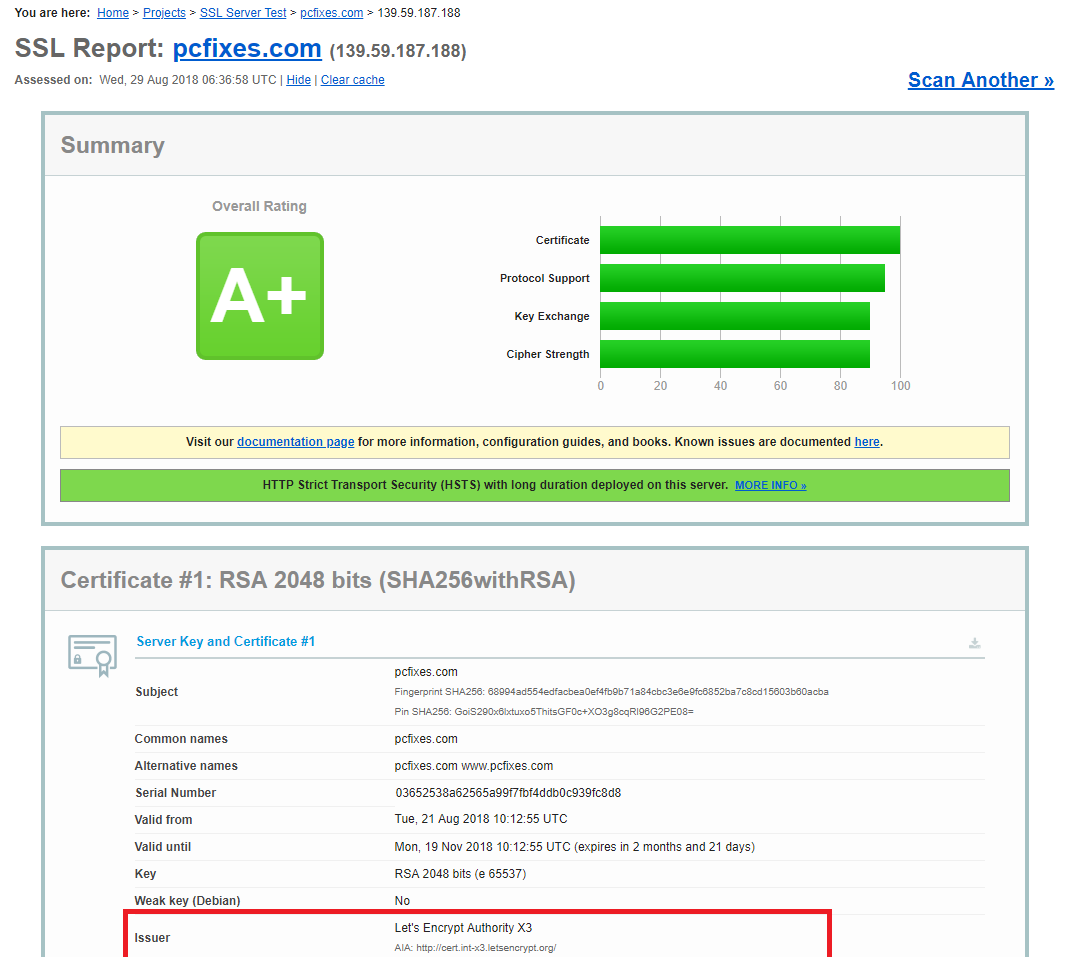Click the Certificate score bar
Screen dimensions: 1067x957
(x=750, y=240)
